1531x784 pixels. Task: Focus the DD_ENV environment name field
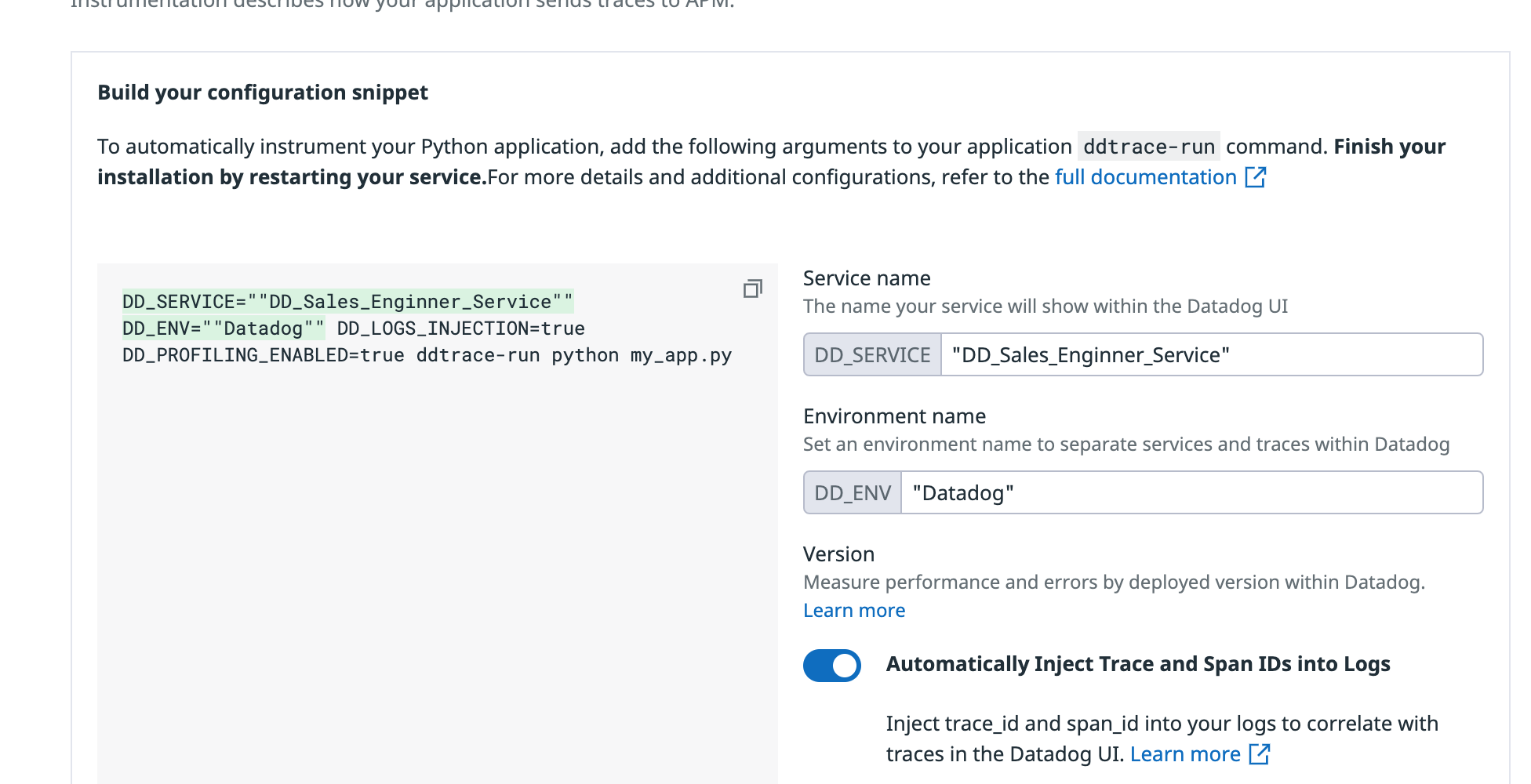click(x=1191, y=492)
